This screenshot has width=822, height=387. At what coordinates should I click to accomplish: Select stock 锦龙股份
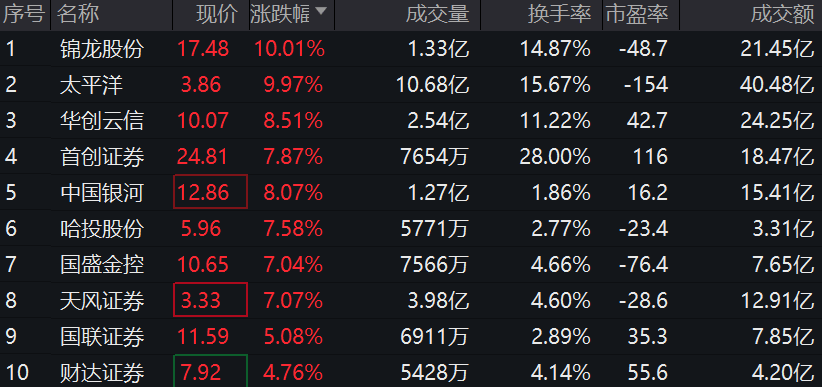[x=102, y=49]
